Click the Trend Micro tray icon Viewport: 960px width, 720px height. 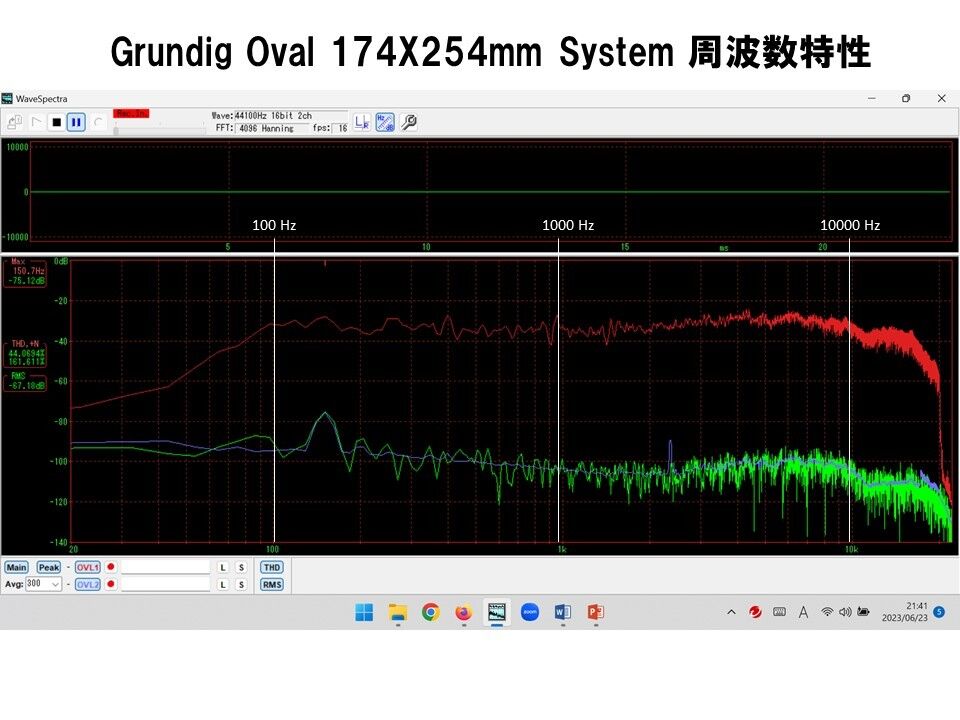tap(756, 612)
